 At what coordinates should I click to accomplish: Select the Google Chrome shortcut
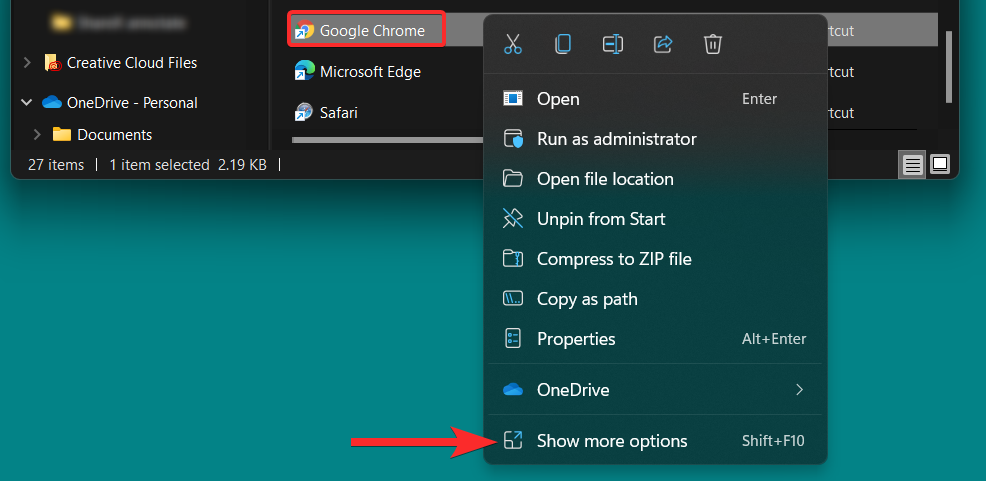click(x=371, y=30)
